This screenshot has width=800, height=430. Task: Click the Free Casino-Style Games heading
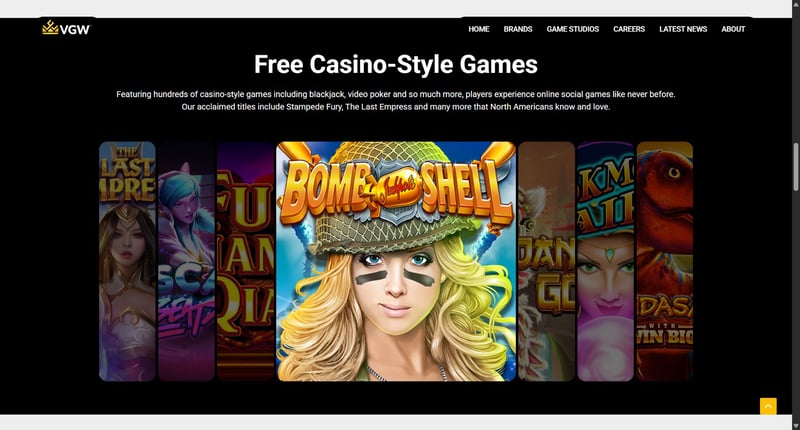[x=396, y=64]
